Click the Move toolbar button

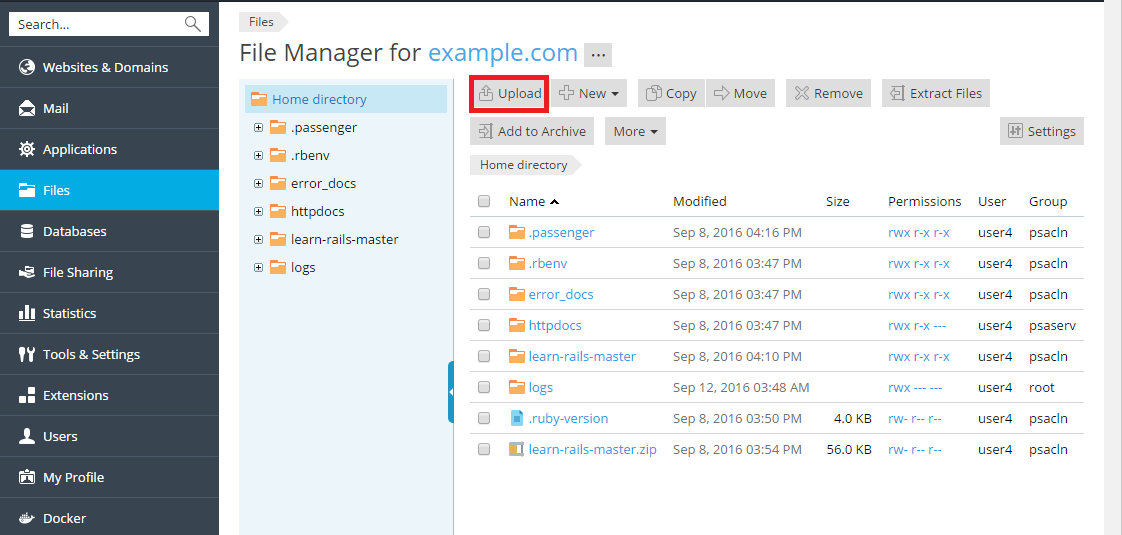point(740,94)
